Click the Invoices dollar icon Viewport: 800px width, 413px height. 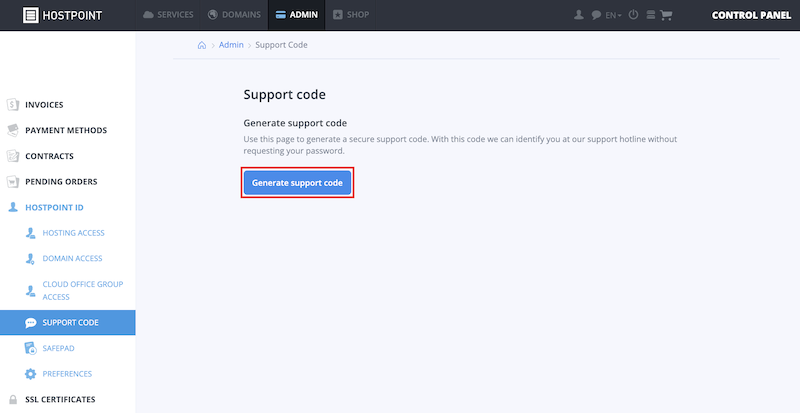point(13,105)
